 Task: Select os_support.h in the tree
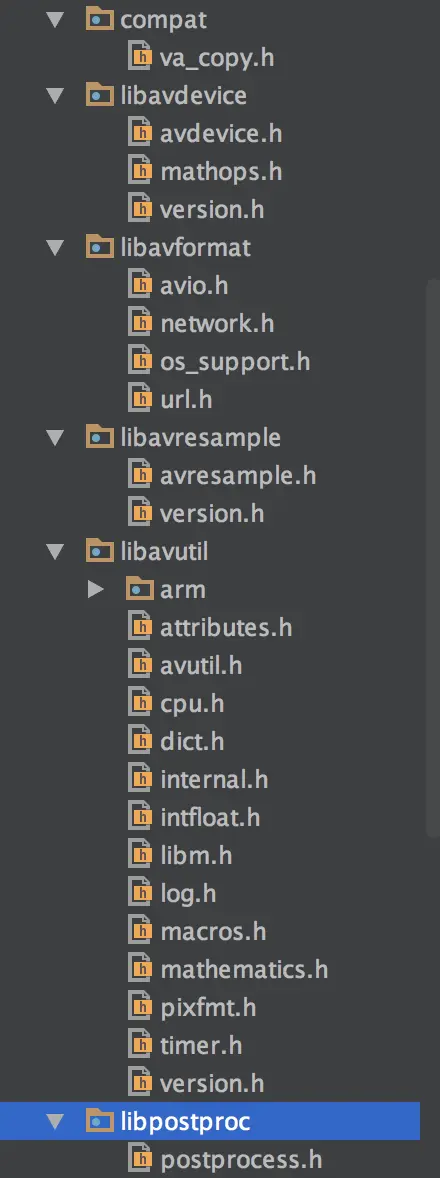pos(235,361)
